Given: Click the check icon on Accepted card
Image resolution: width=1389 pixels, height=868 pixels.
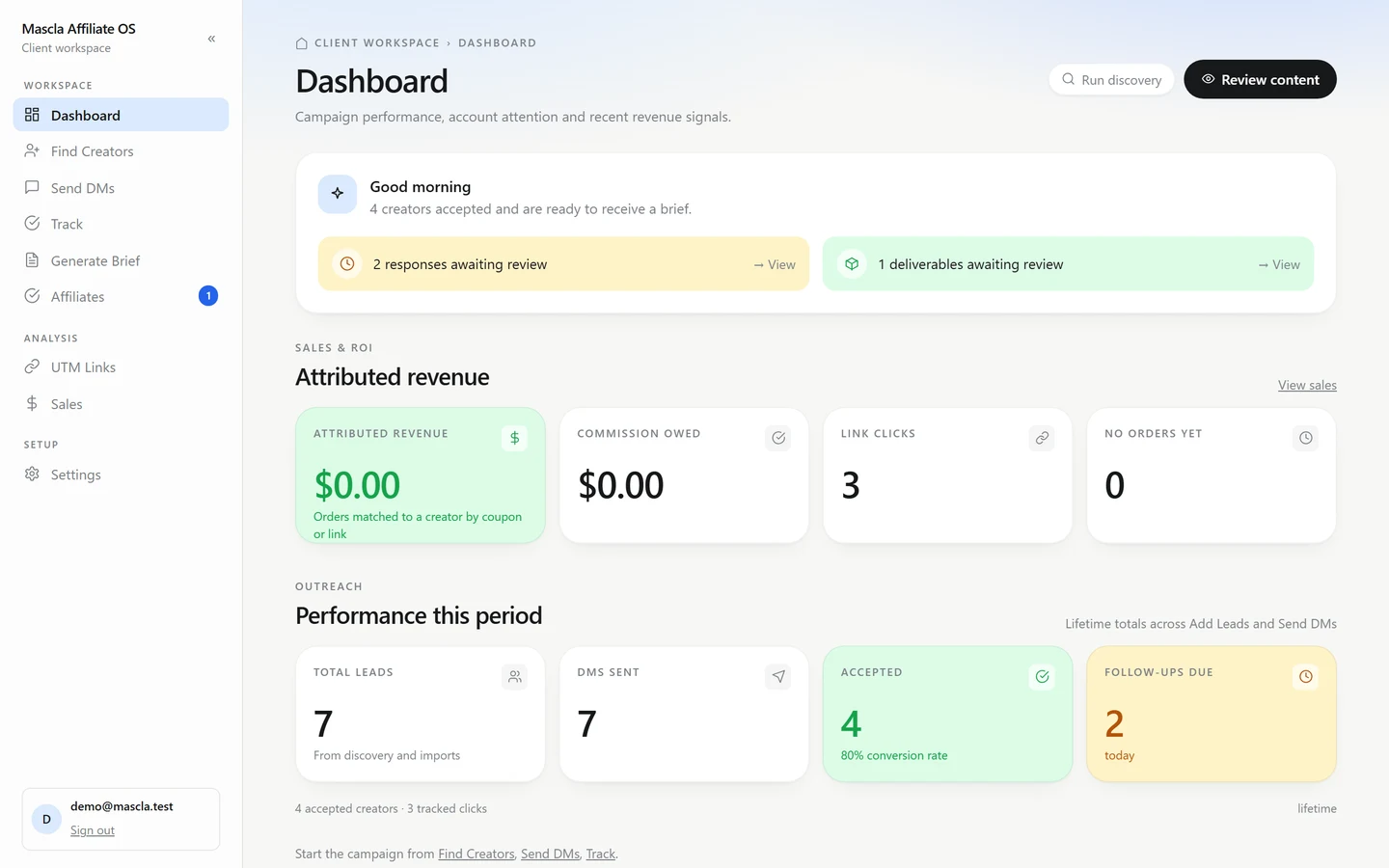Looking at the screenshot, I should tap(1042, 677).
